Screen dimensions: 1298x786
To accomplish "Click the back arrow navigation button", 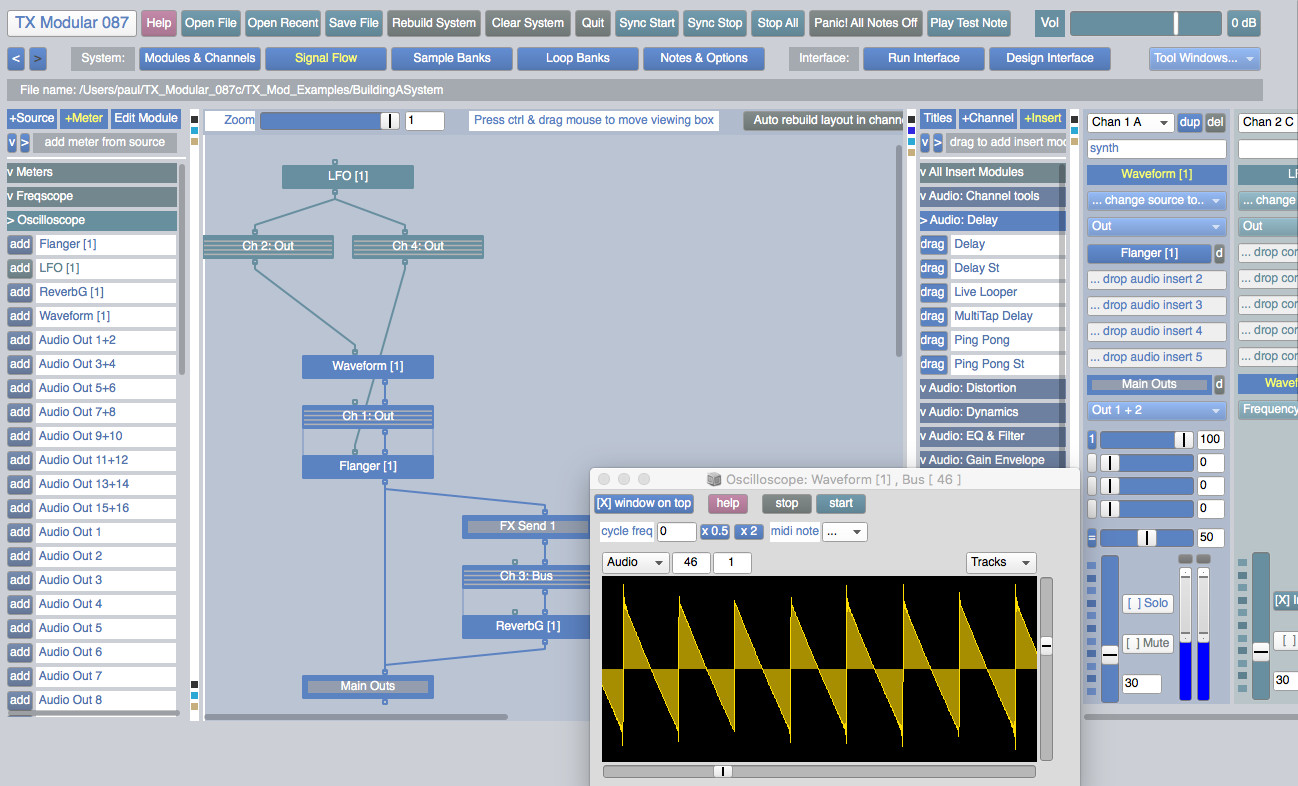I will click(x=16, y=59).
